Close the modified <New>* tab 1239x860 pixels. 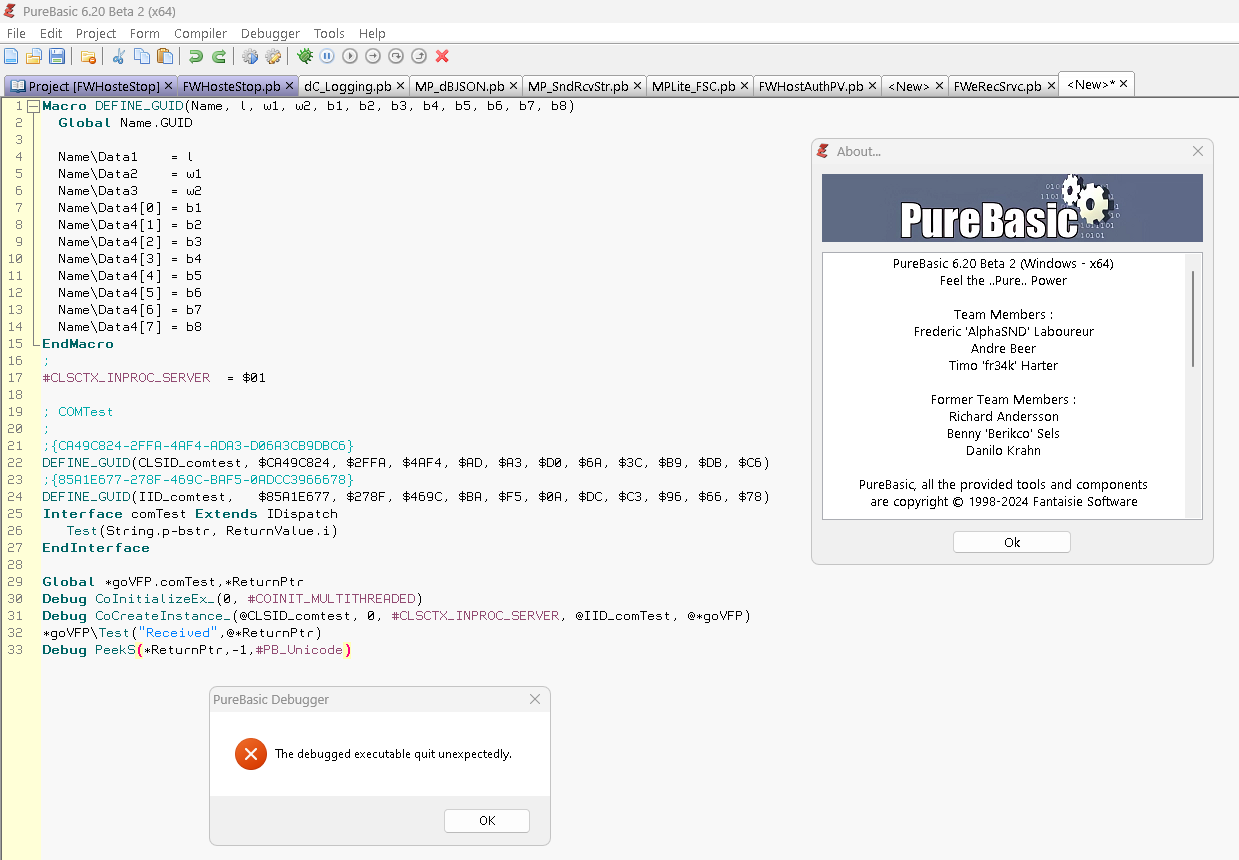[1124, 84]
